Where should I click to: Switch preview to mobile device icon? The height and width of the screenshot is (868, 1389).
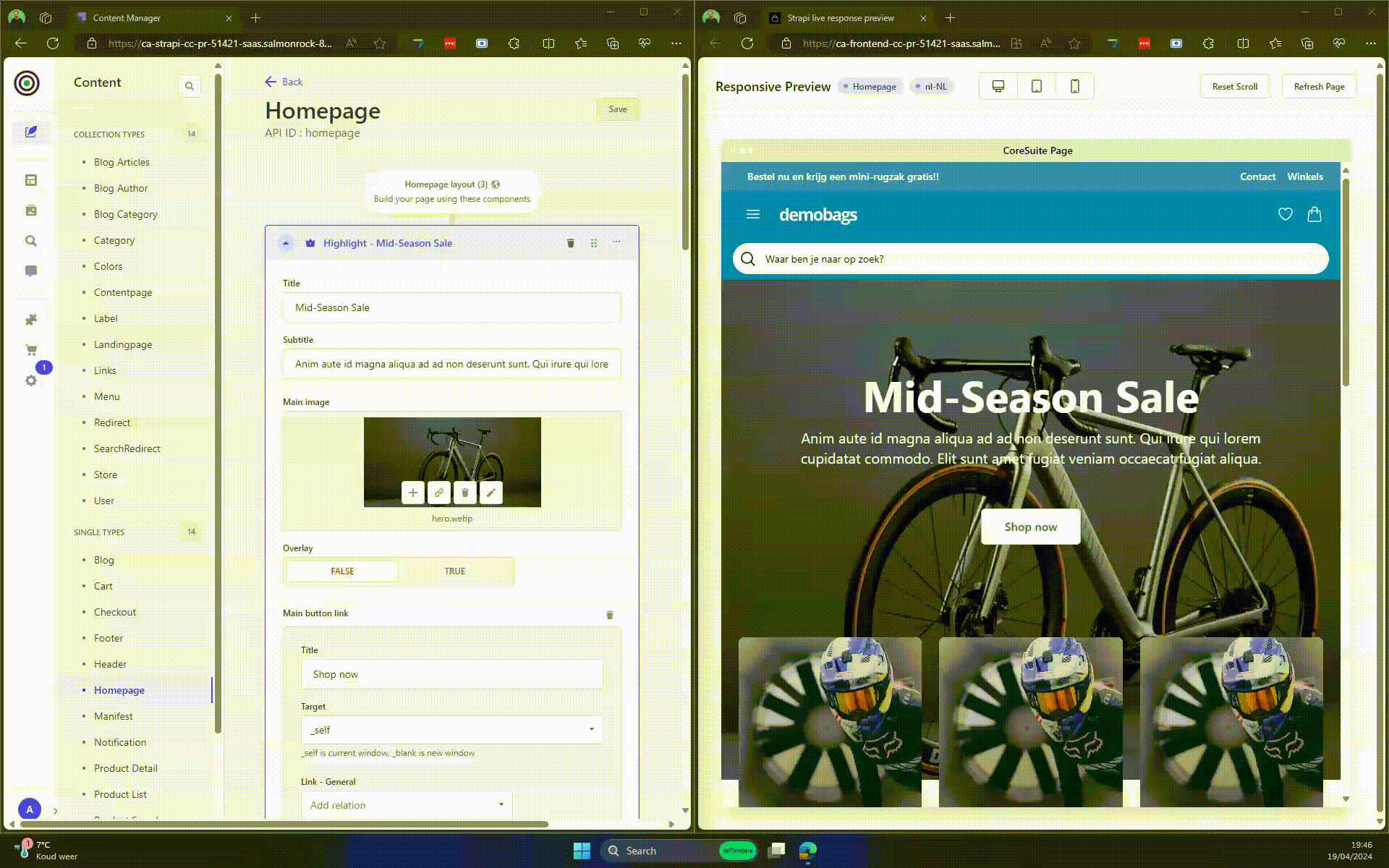point(1074,86)
